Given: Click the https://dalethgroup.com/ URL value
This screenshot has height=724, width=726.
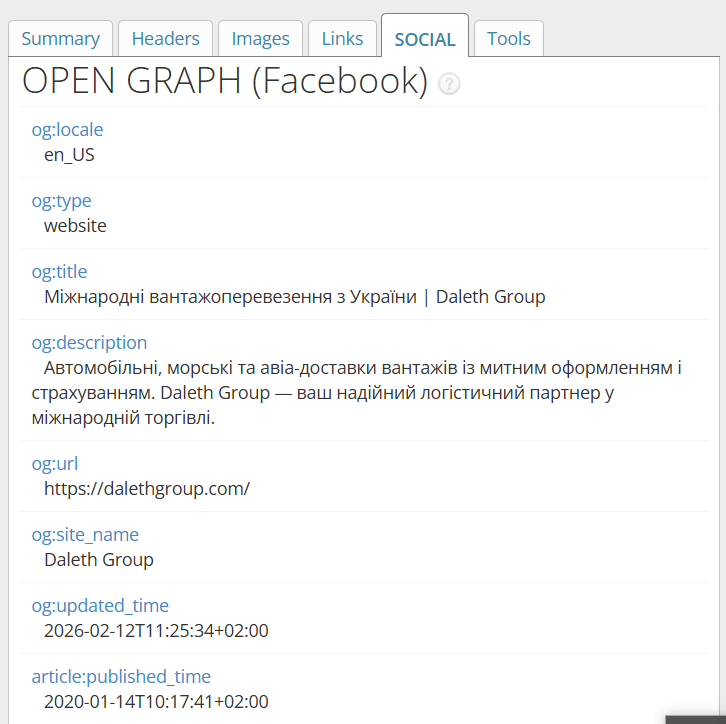Looking at the screenshot, I should [147, 489].
